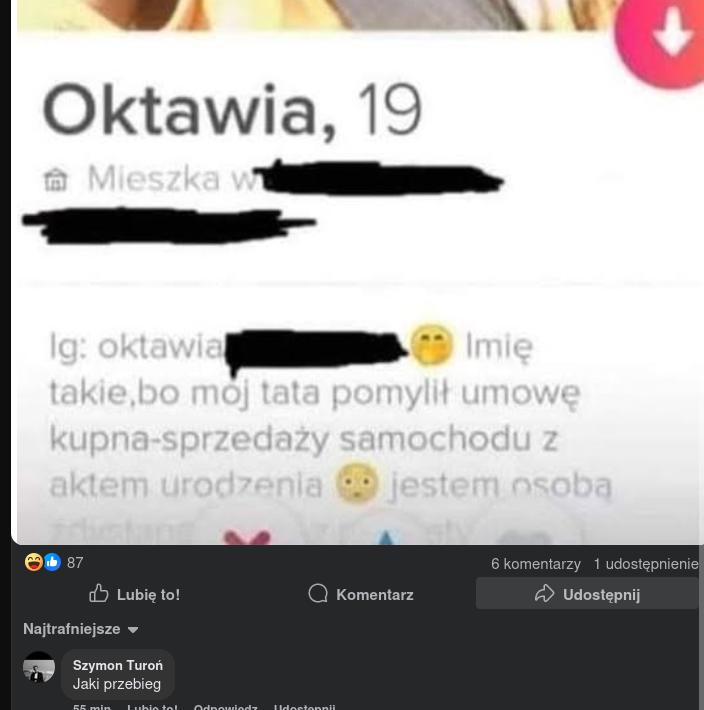Open the 6 komentarzy link
The width and height of the screenshot is (704, 710).
point(536,564)
